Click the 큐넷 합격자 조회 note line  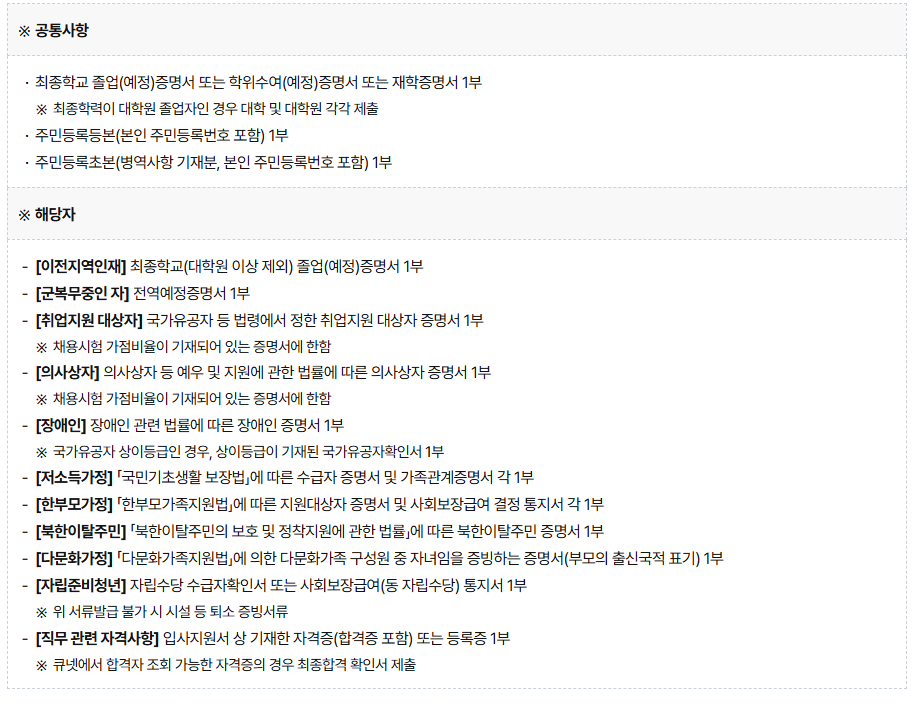coord(234,664)
